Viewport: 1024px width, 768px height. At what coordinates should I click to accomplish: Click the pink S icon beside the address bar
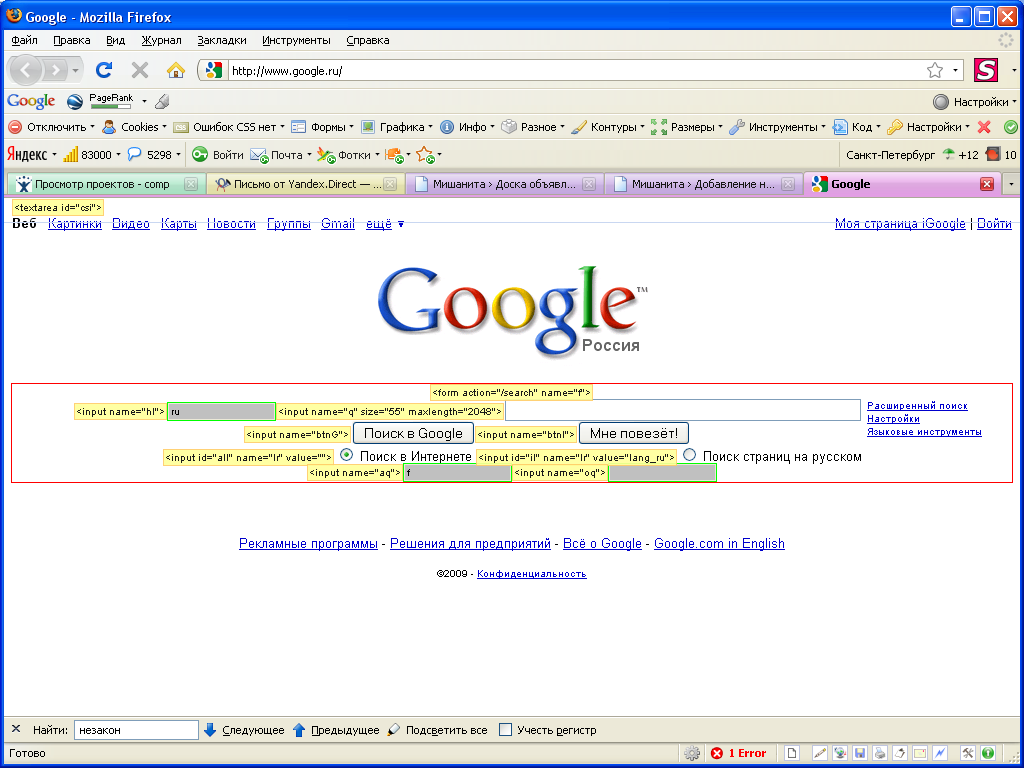(x=985, y=70)
